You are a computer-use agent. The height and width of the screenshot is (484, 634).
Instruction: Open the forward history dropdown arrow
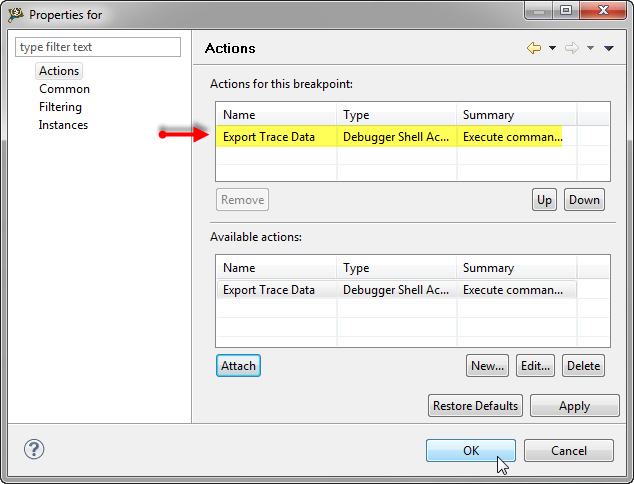pyautogui.click(x=590, y=48)
